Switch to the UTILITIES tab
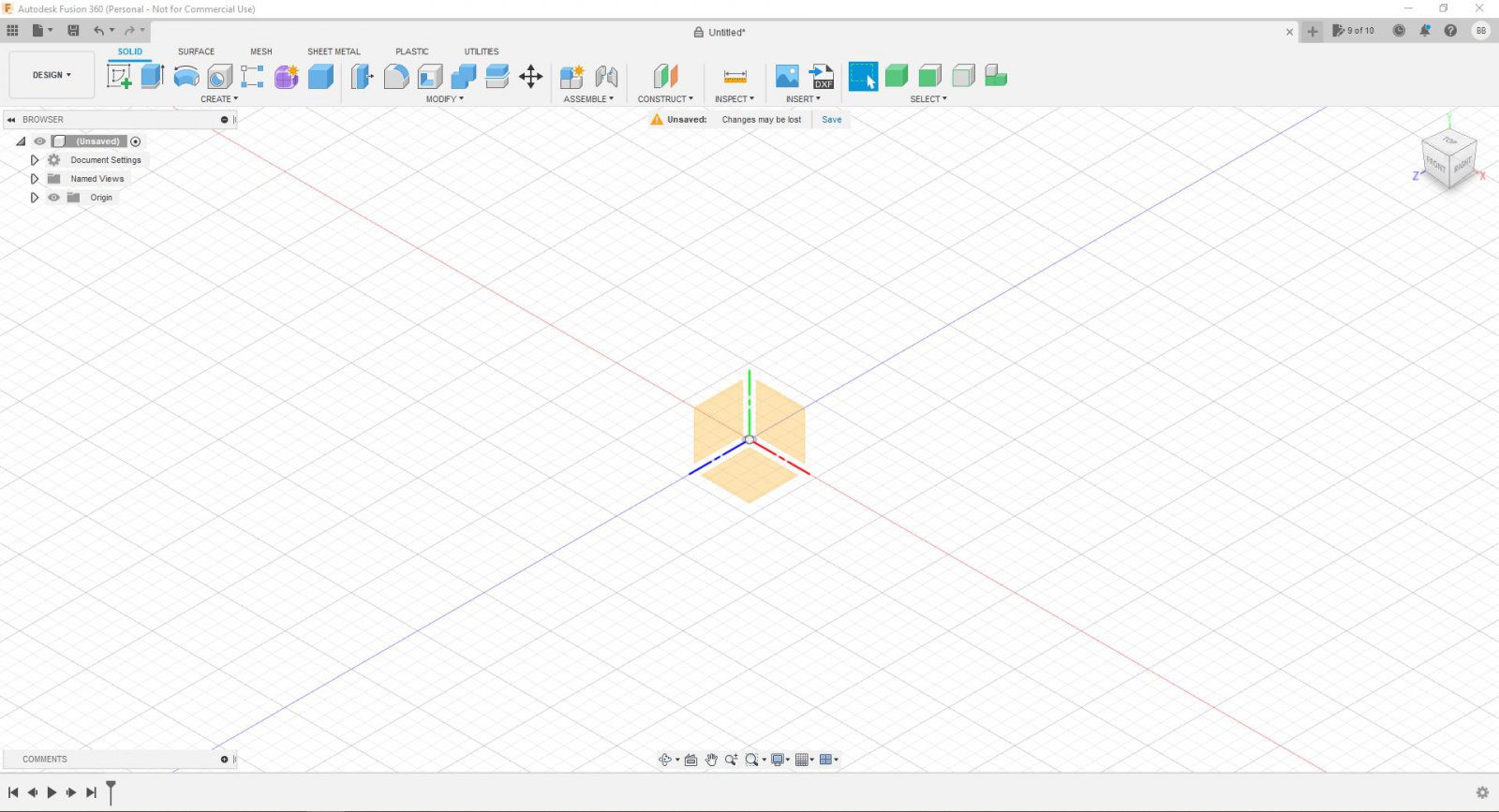Viewport: 1499px width, 812px height. [x=482, y=52]
